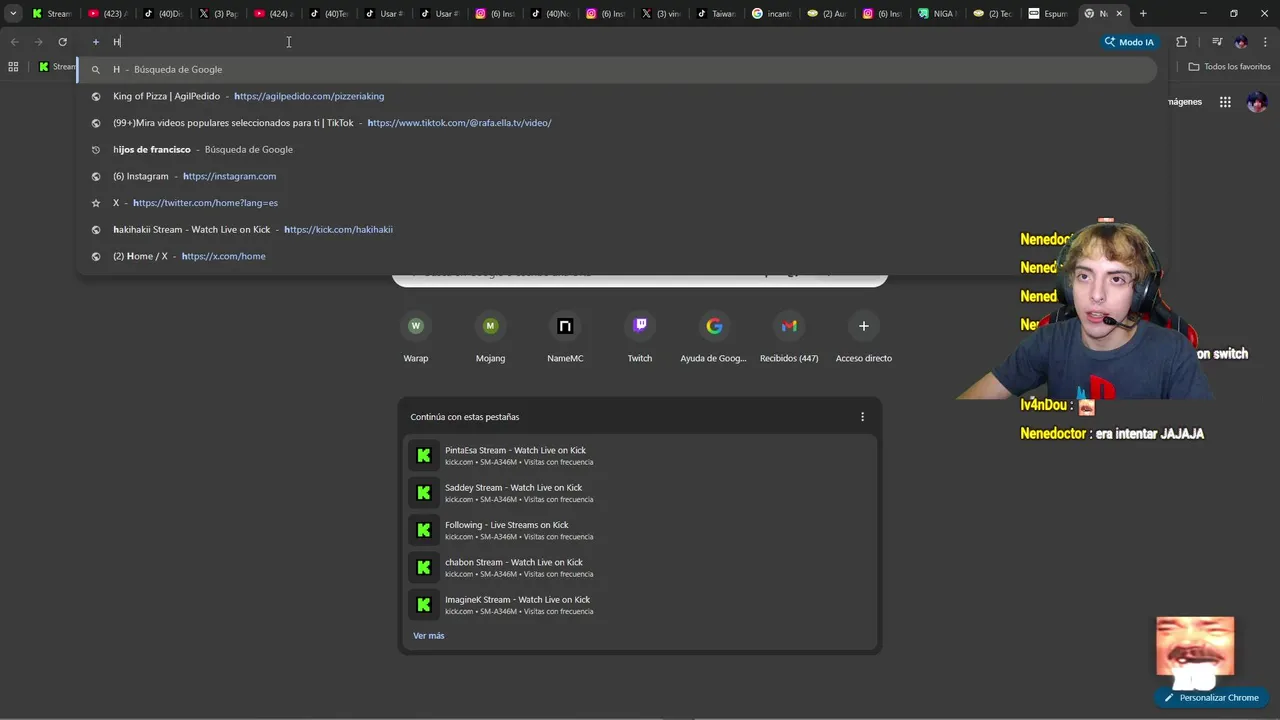
Task: Open PintaEsa Stream recent tab
Action: tap(640, 456)
